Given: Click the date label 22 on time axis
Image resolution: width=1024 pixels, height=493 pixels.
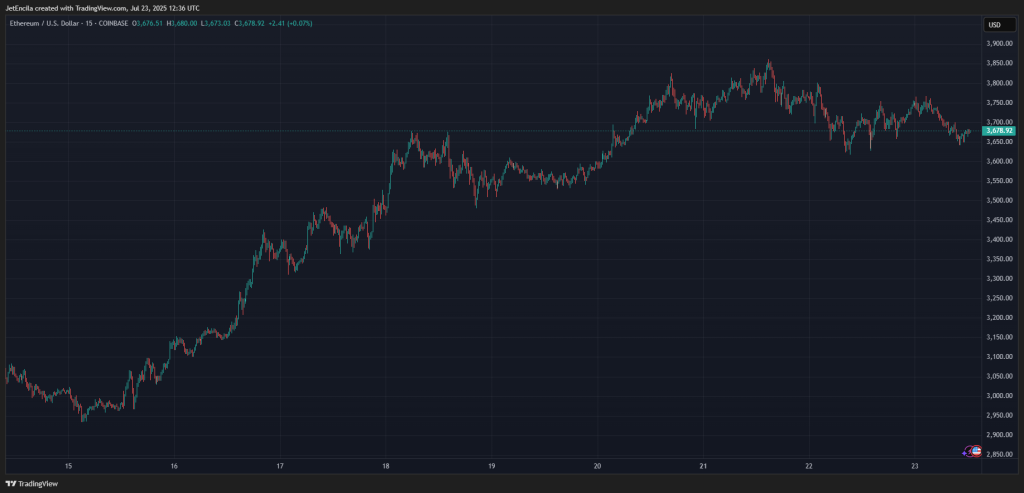Looking at the screenshot, I should [808, 466].
